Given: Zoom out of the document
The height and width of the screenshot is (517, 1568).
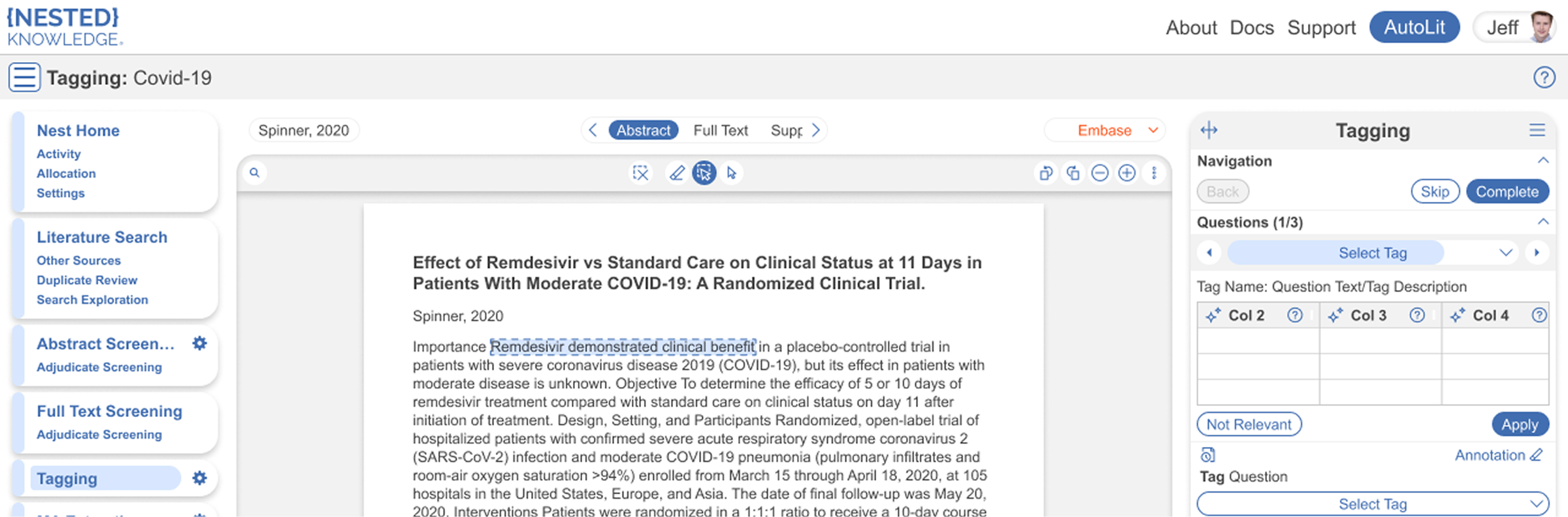Looking at the screenshot, I should (1100, 173).
